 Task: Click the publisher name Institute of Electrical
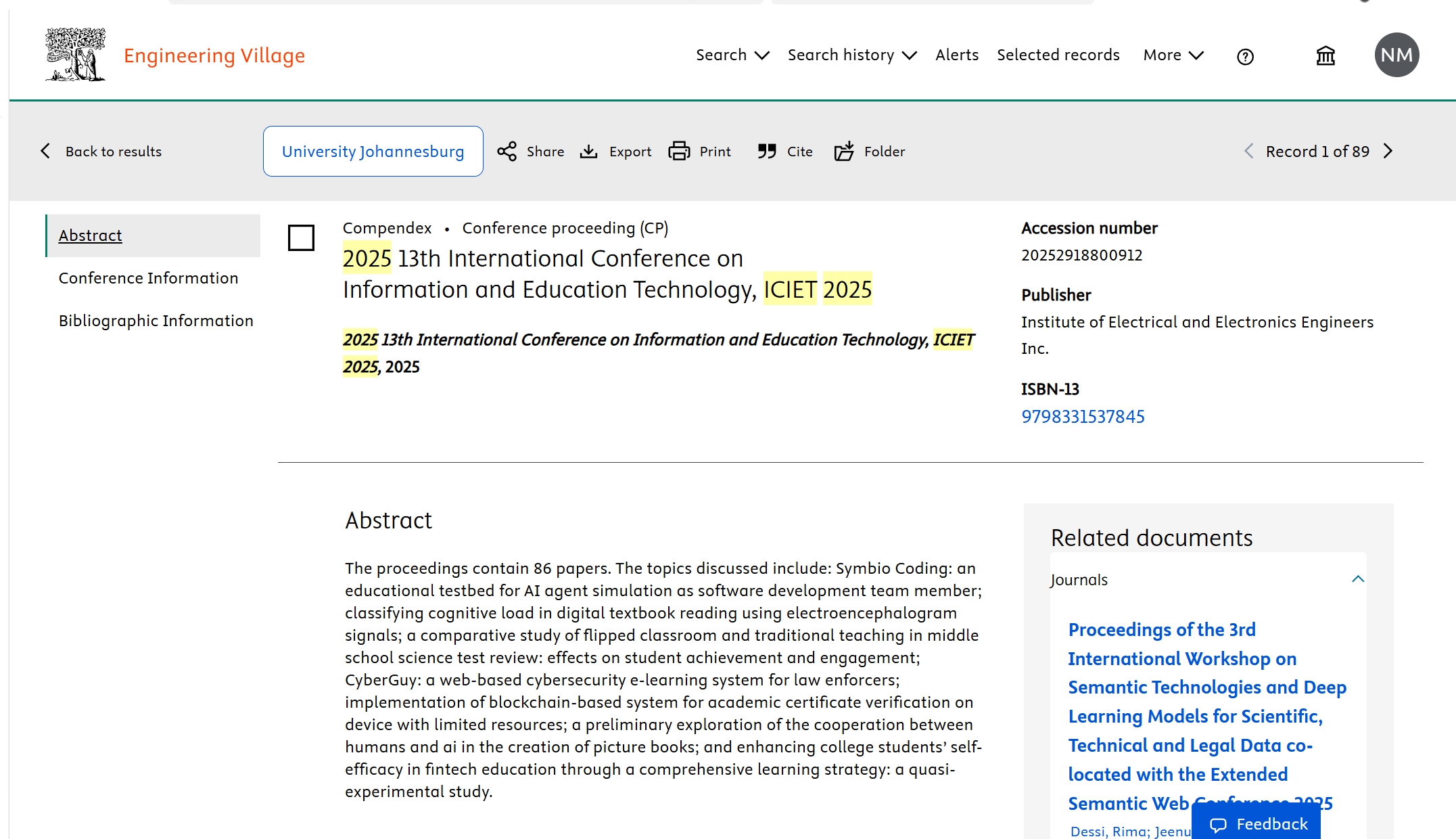[1197, 335]
